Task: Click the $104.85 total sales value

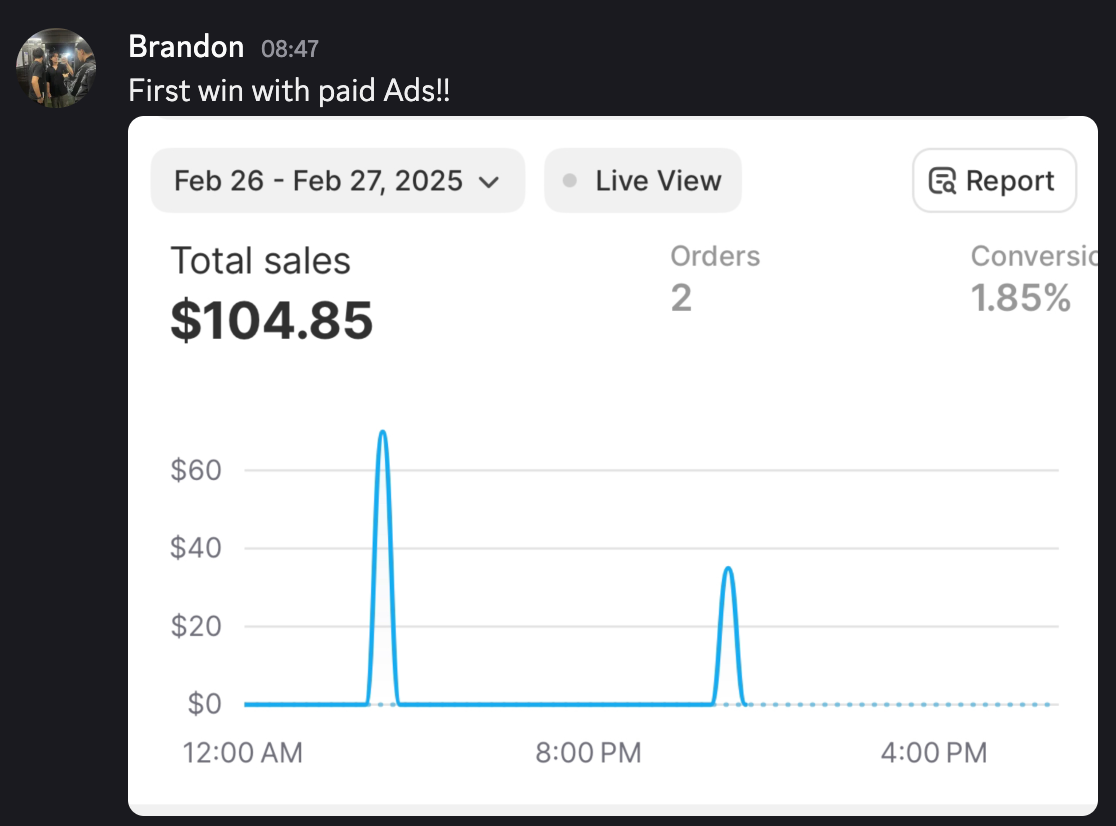Action: pyautogui.click(x=271, y=320)
